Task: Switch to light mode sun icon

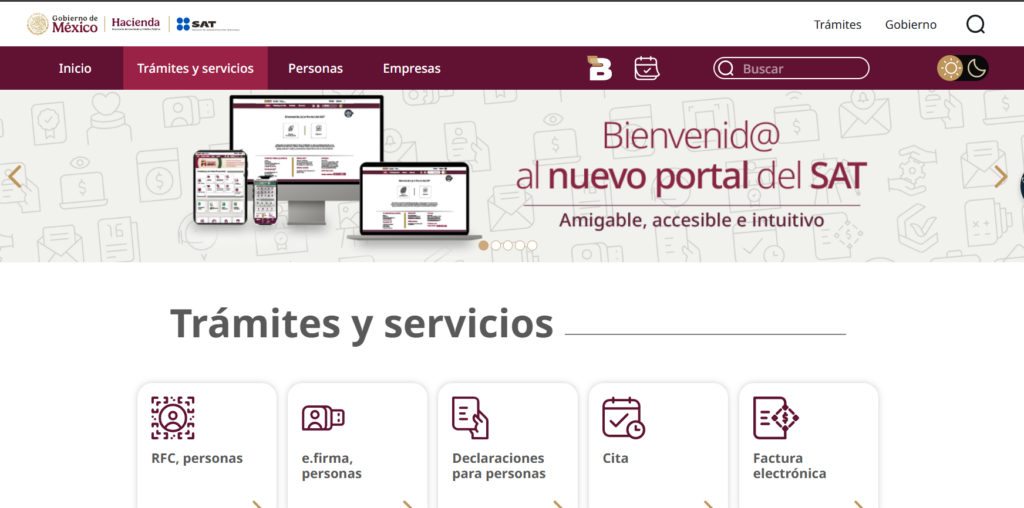Action: [950, 68]
